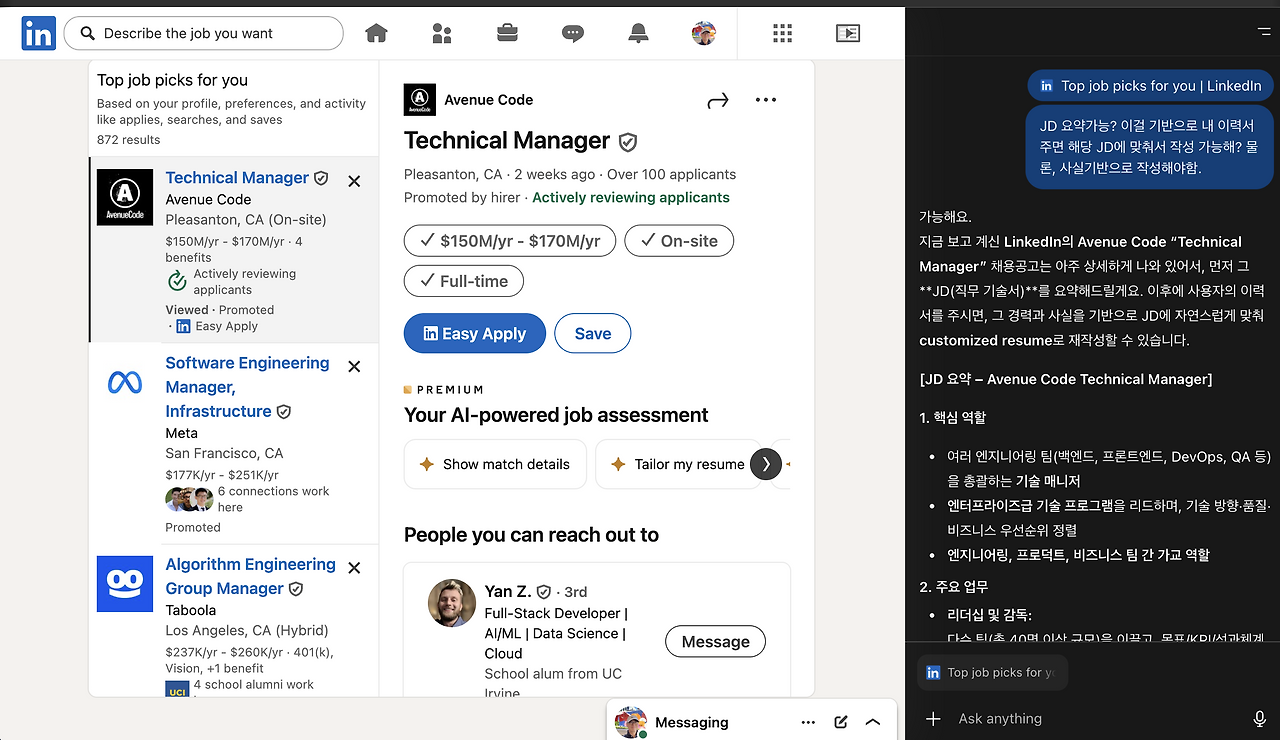This screenshot has width=1280, height=740.
Task: Click Show match details
Action: [495, 464]
